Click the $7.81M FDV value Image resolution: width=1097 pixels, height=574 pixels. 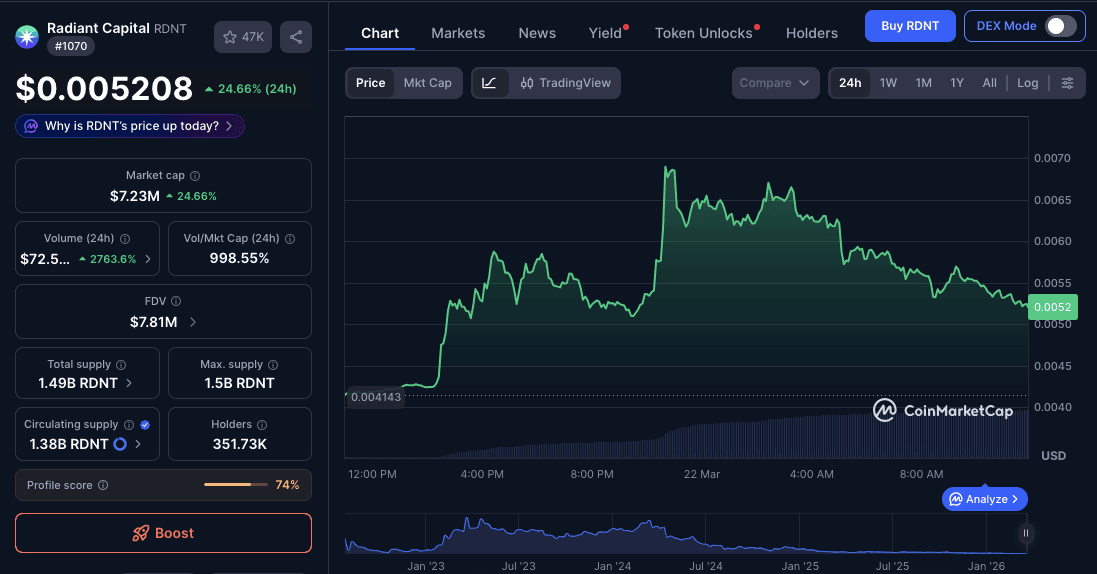tap(154, 322)
